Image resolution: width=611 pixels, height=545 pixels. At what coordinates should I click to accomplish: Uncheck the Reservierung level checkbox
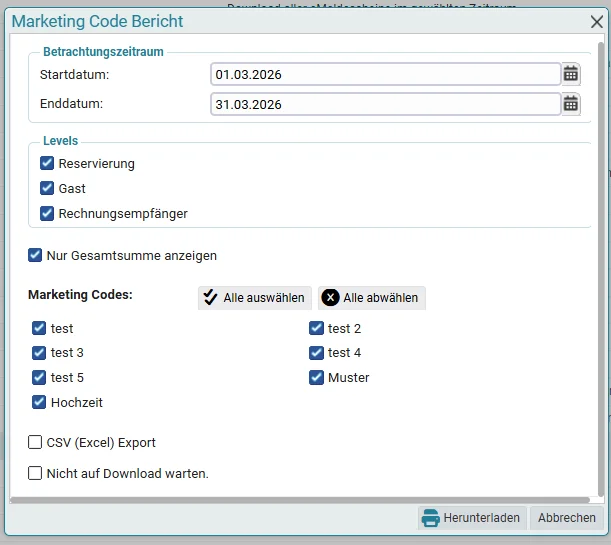[x=47, y=163]
